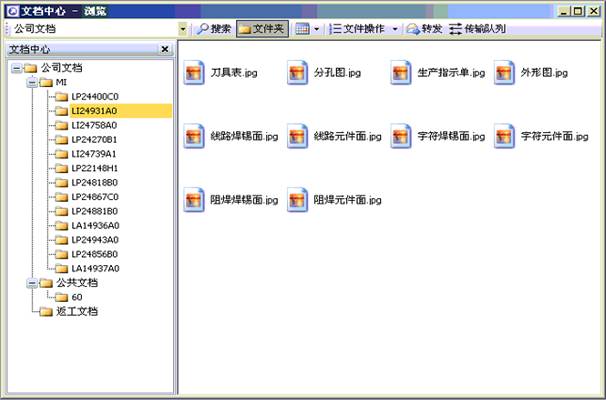Click the 线路元件面.jpg file name
The height and width of the screenshot is (400, 606).
click(347, 136)
